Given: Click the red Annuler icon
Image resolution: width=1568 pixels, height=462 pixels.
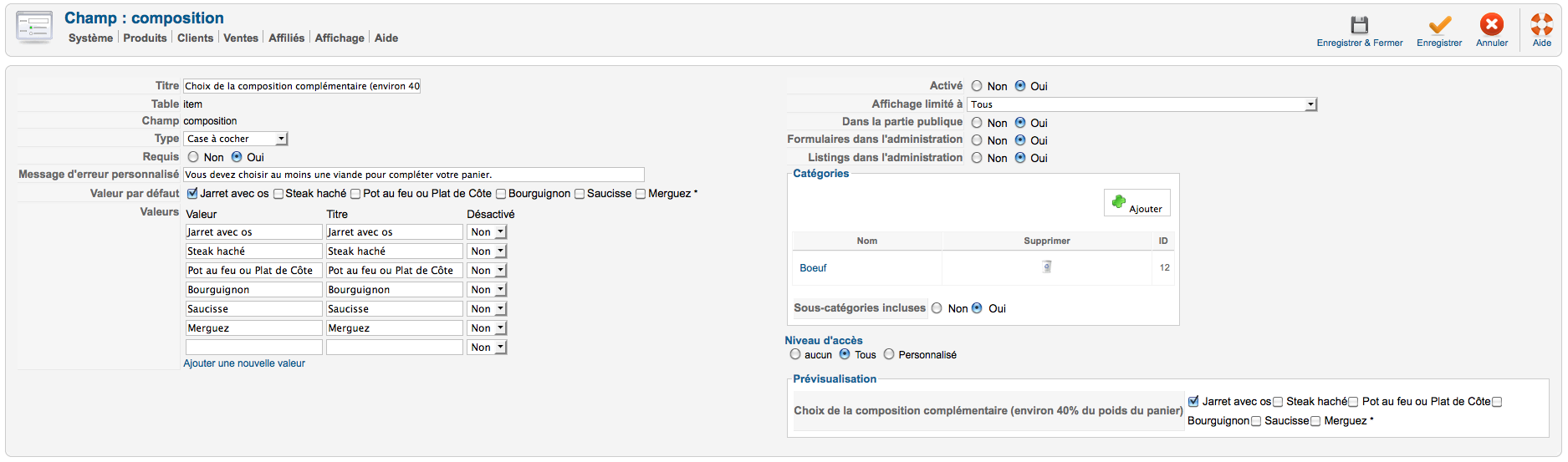Looking at the screenshot, I should click(x=1491, y=25).
